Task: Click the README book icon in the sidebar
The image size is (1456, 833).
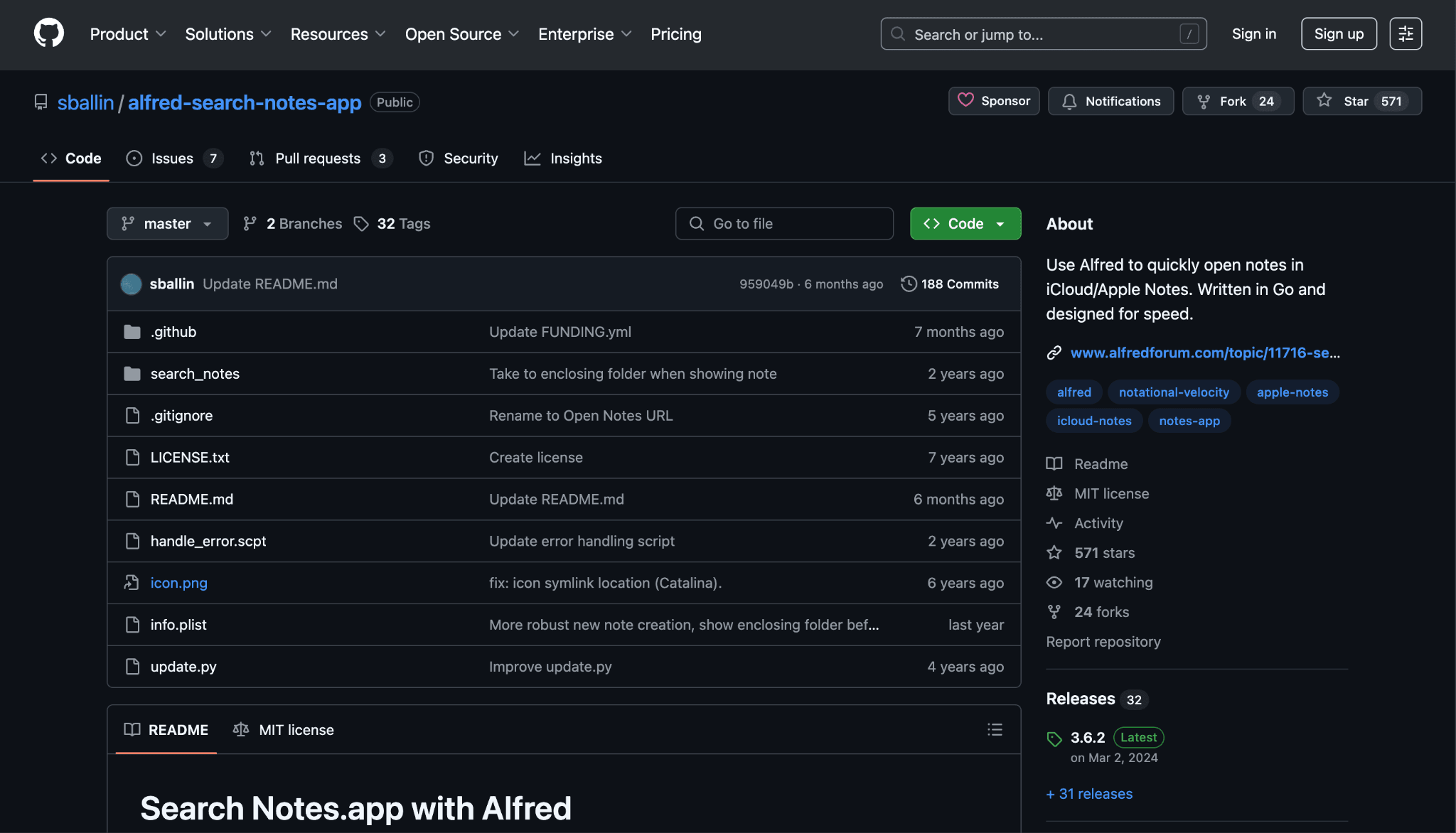Action: [1054, 463]
